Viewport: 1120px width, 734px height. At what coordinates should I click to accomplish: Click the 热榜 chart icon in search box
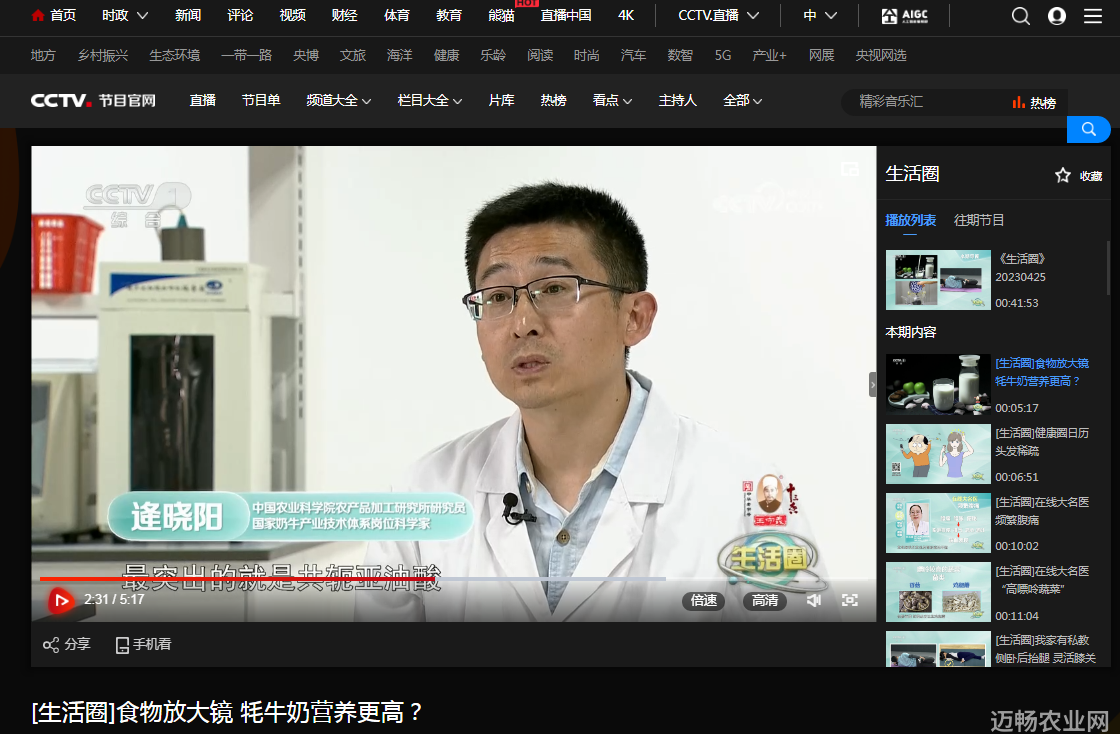click(x=1019, y=103)
